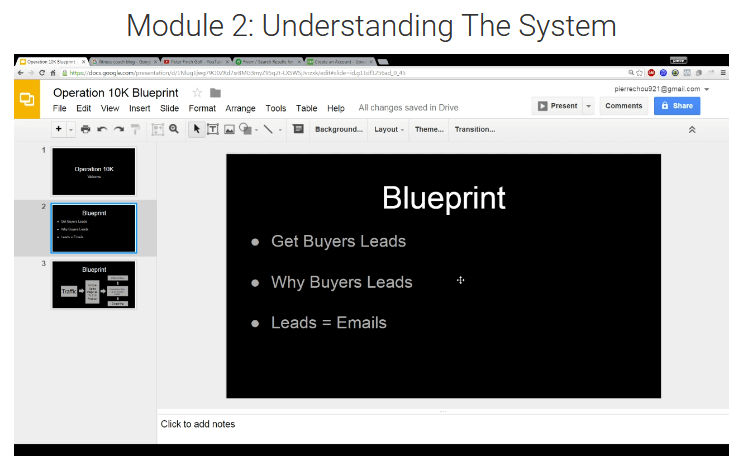The width and height of the screenshot is (744, 465).
Task: Undo the last action
Action: [102, 129]
